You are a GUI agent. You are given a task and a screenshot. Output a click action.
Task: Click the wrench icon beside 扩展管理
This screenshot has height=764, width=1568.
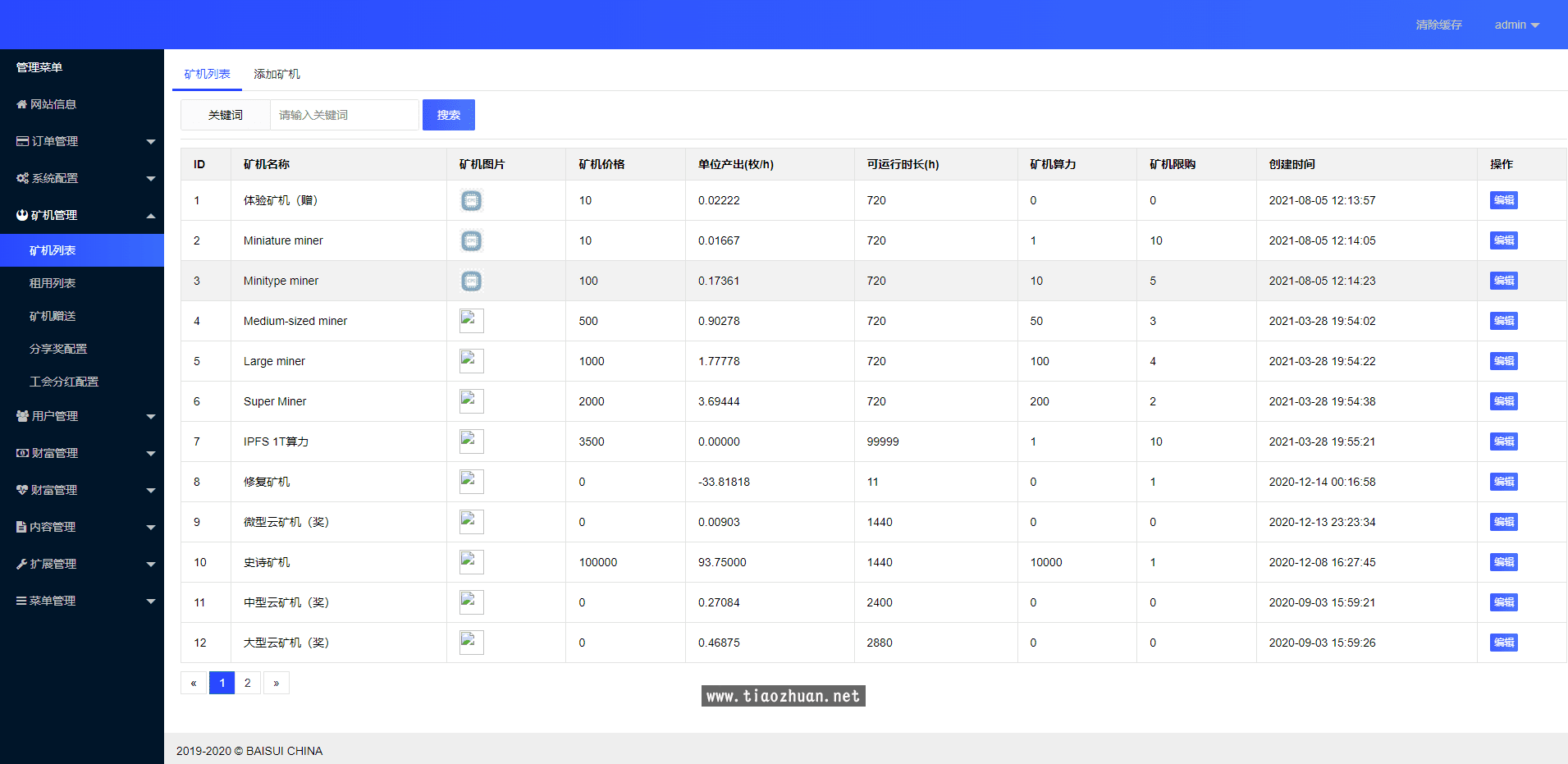(22, 564)
